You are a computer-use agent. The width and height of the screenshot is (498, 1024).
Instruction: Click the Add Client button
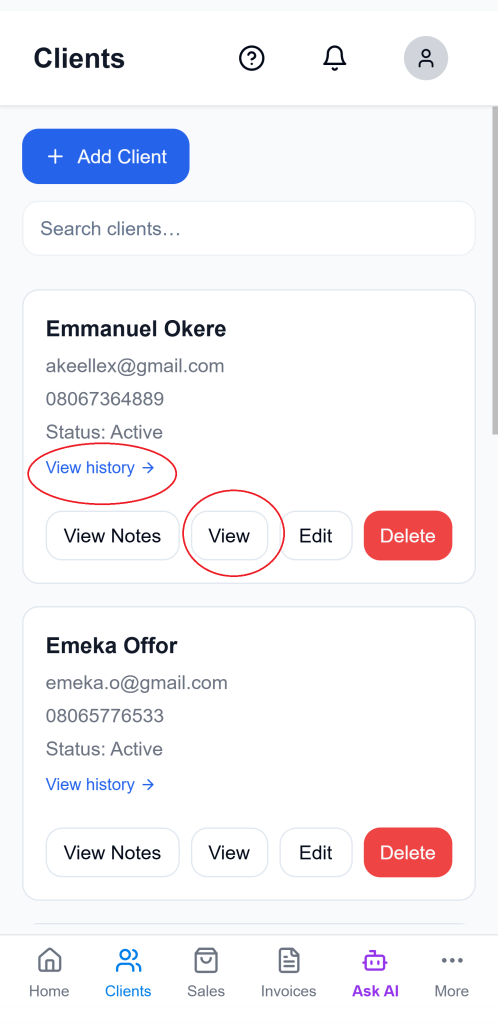click(106, 156)
